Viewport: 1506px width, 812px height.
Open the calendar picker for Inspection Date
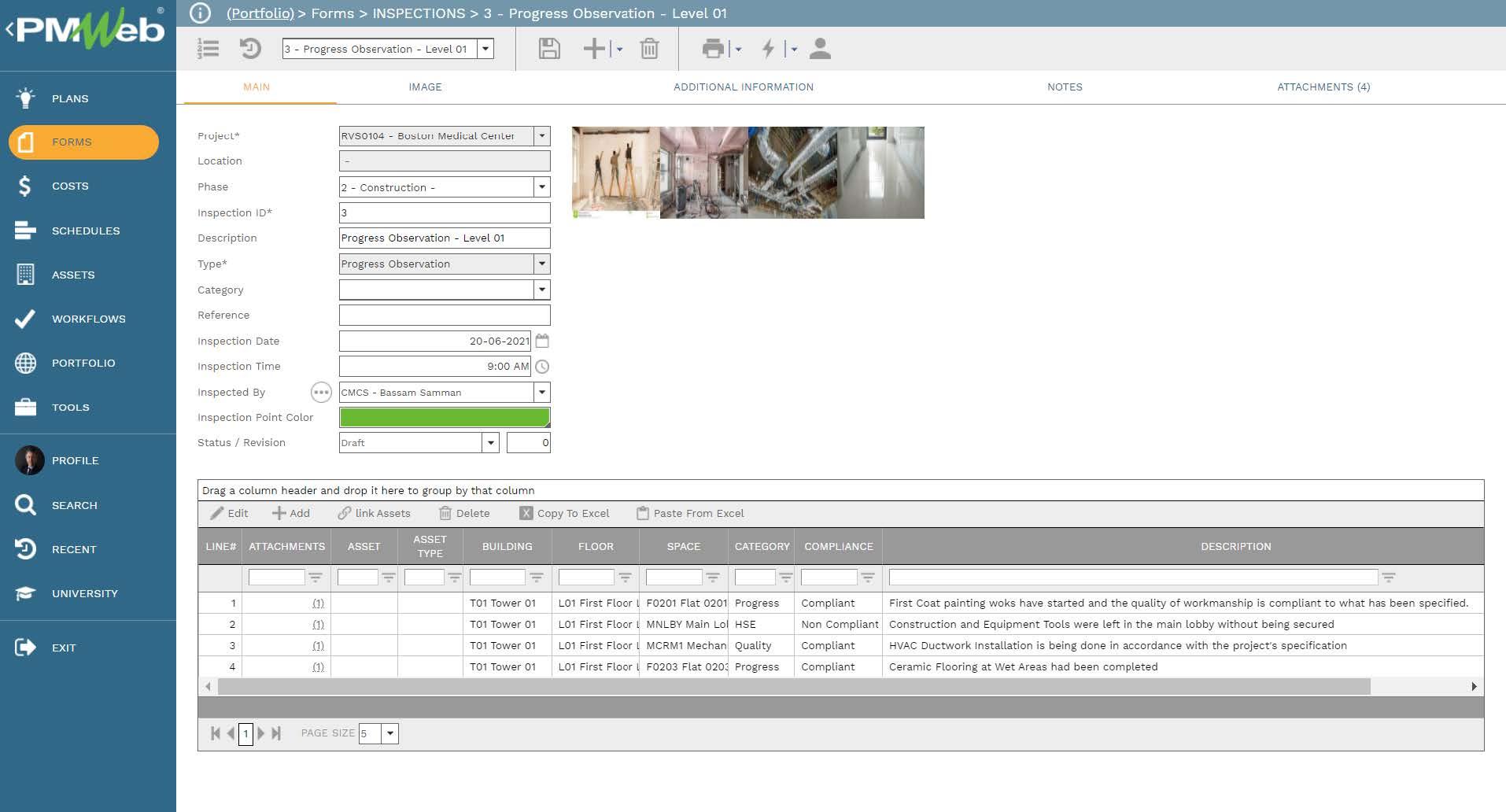[542, 341]
